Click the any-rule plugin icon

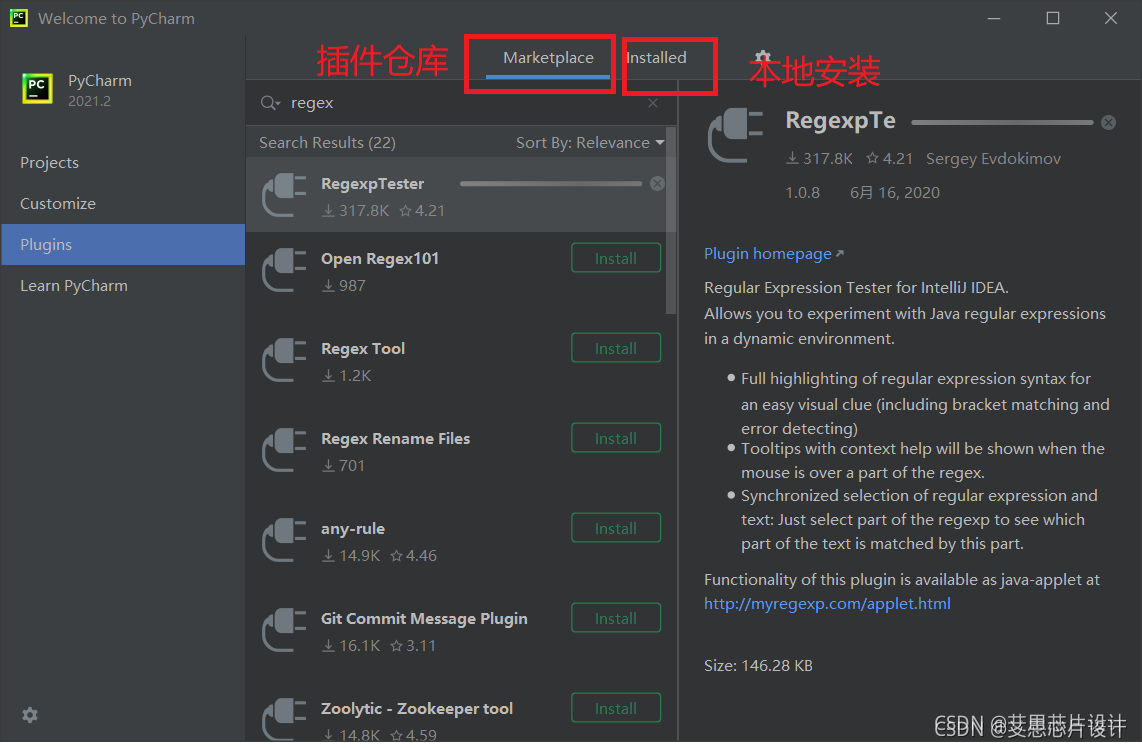click(x=285, y=540)
